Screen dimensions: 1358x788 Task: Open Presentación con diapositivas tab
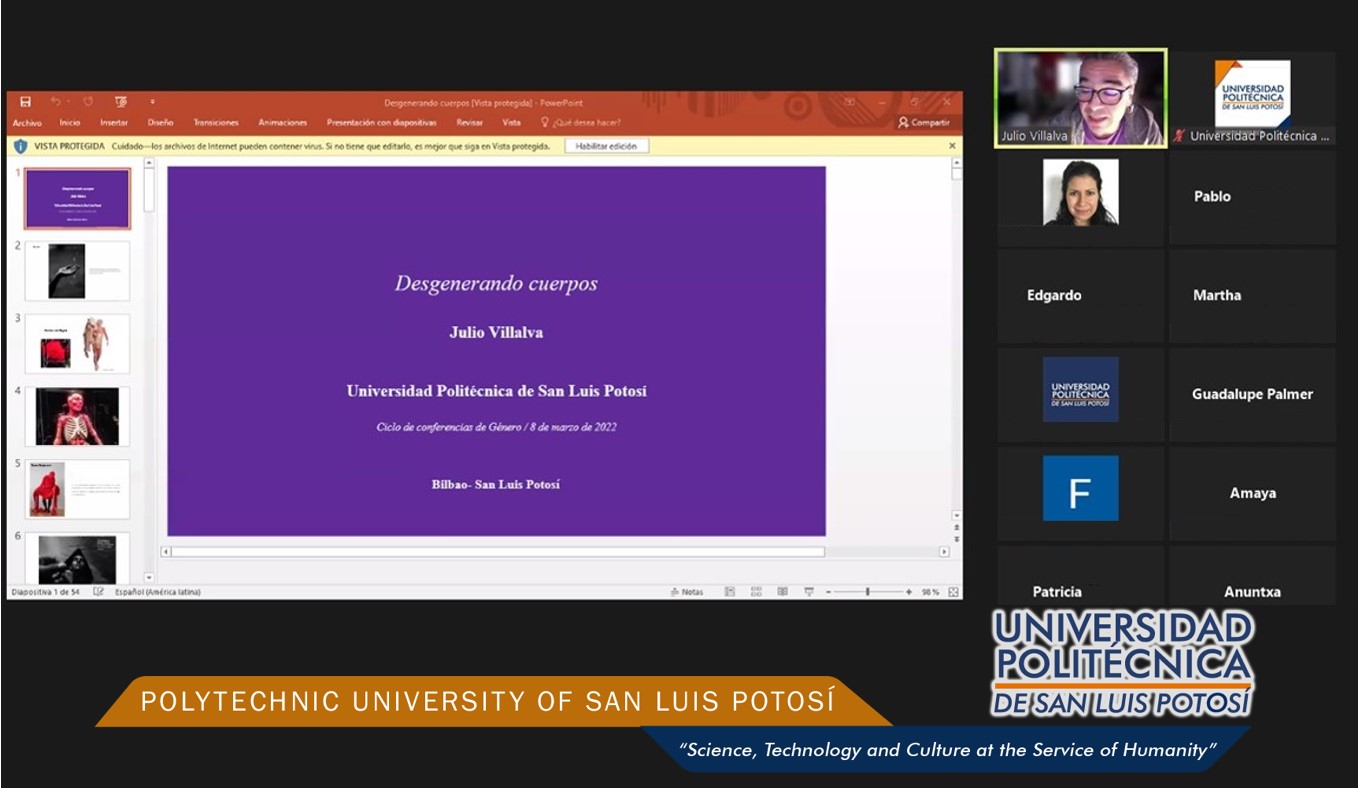[x=382, y=123]
